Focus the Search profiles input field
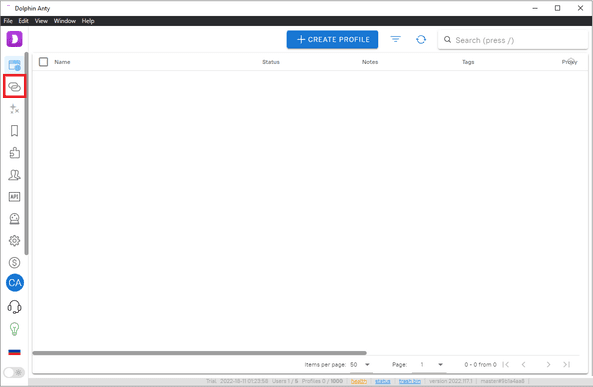Image resolution: width=593 pixels, height=387 pixels. click(513, 40)
